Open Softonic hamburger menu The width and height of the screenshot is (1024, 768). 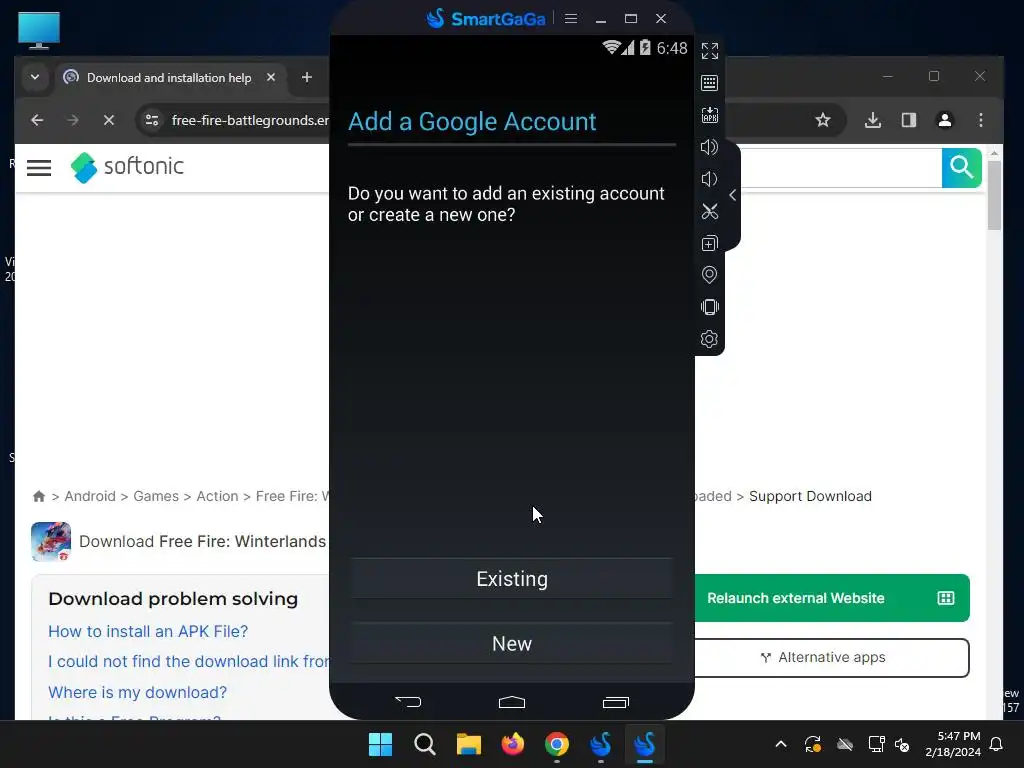coord(39,168)
